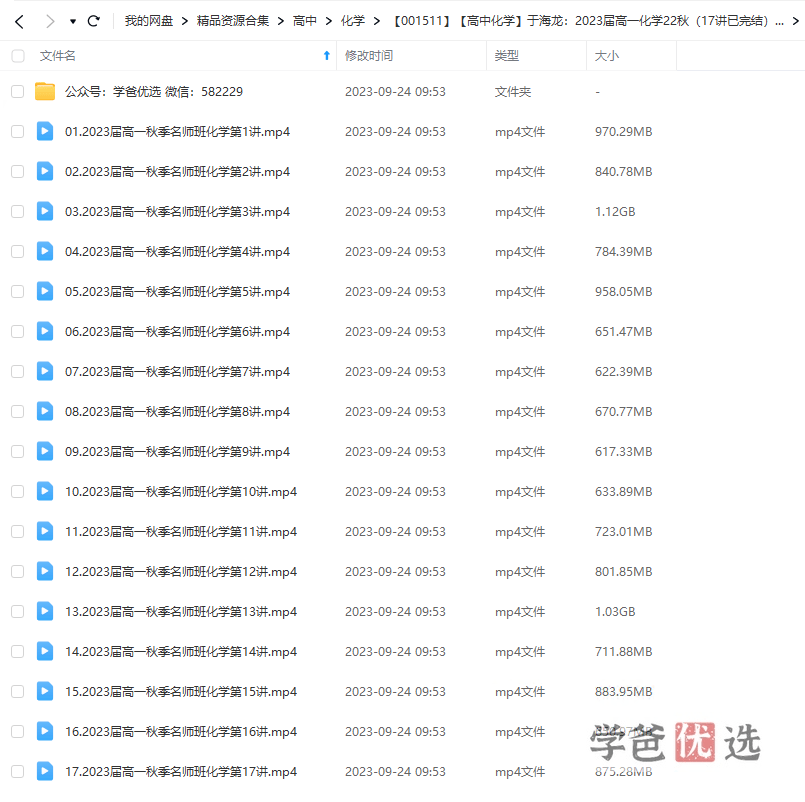Select file name 08.2023届高一秋季名师班化学第8讲.mp4

177,412
